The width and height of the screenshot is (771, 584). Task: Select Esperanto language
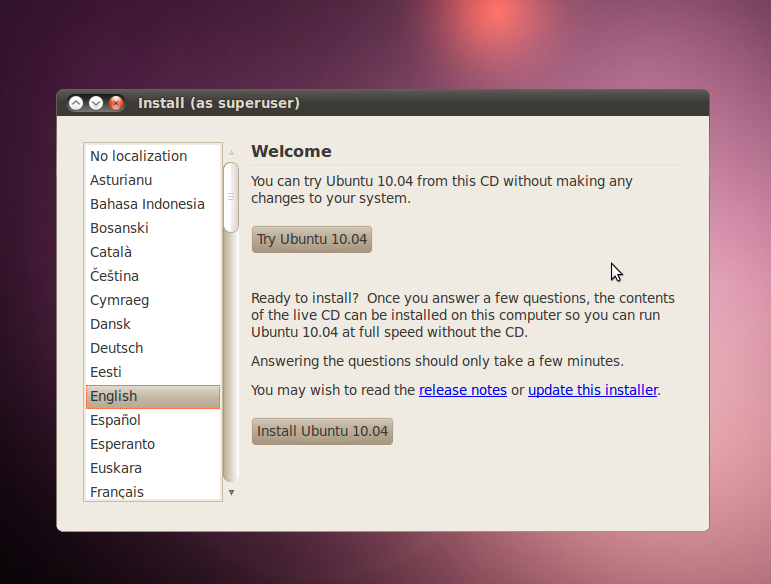click(153, 444)
